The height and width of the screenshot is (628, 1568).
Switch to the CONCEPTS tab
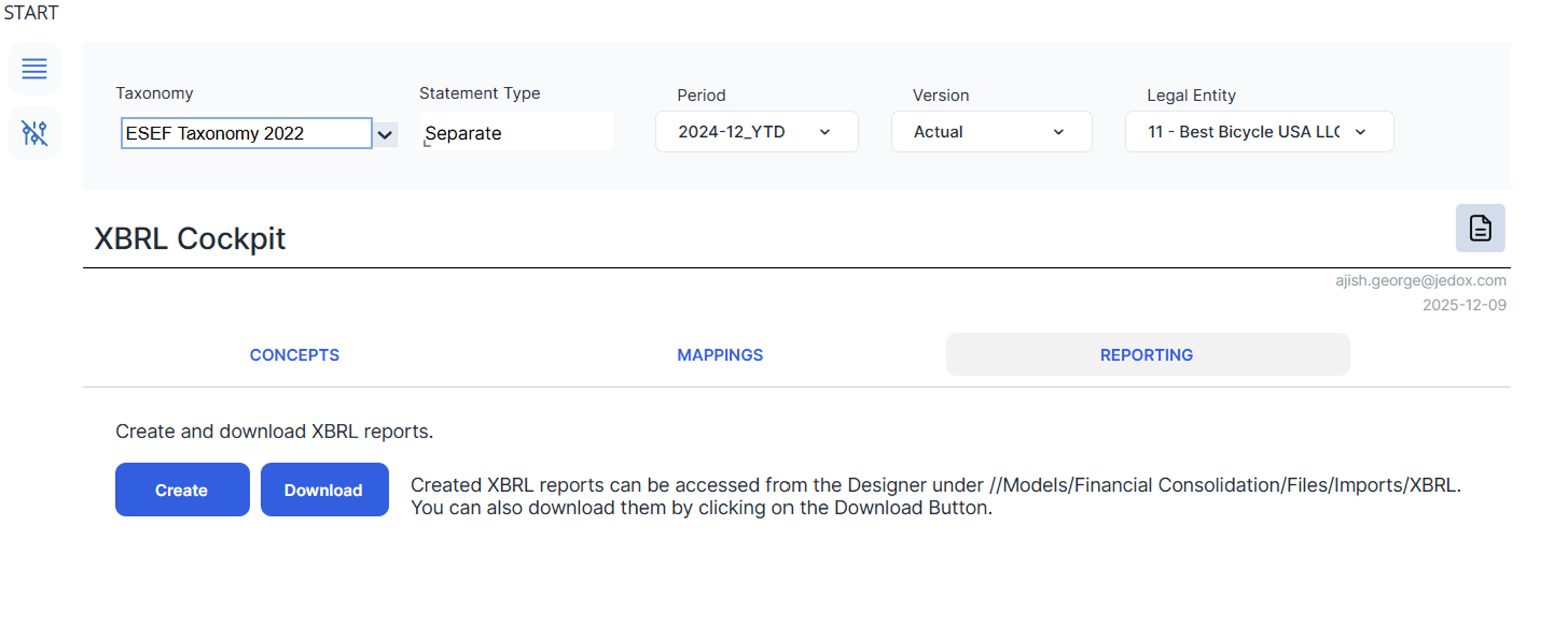coord(294,355)
